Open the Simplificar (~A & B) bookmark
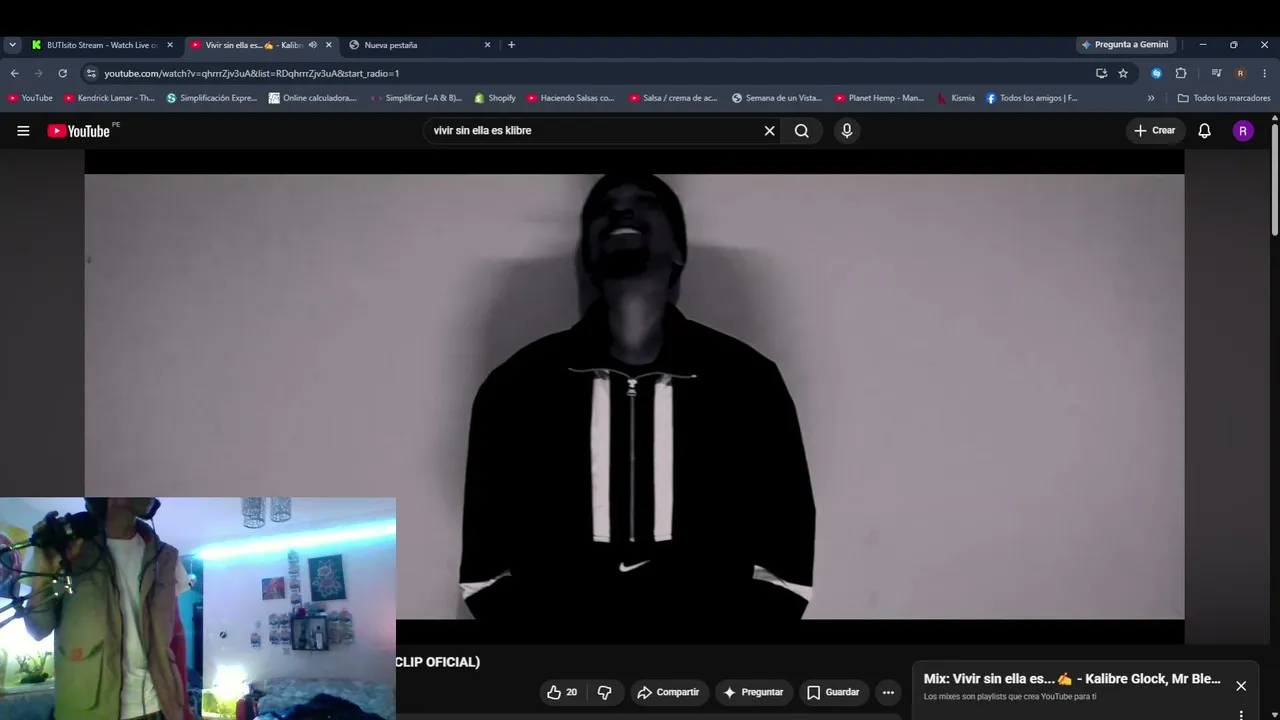1280x720 pixels. 416,98
